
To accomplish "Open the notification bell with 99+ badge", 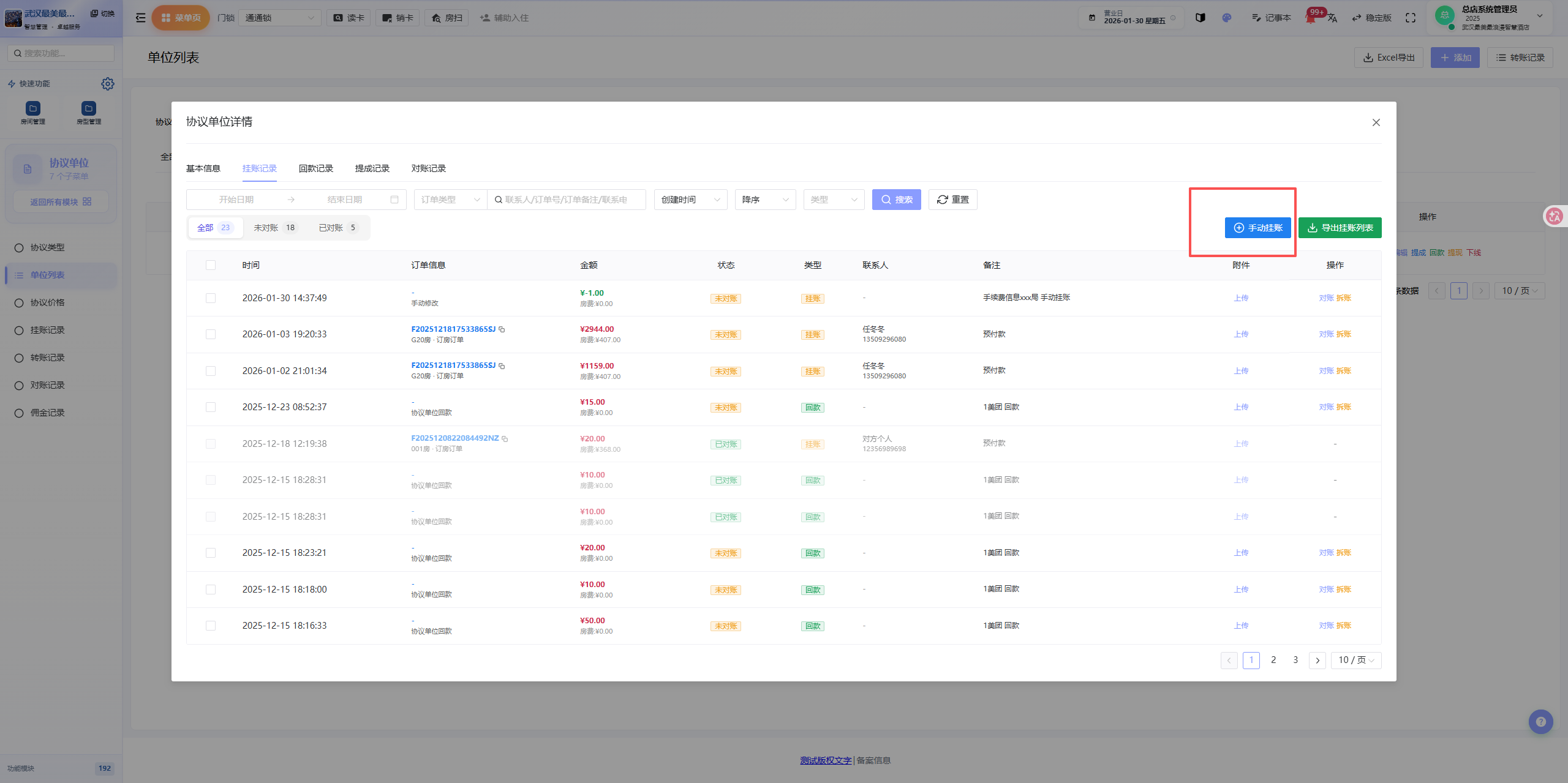I will 1310,18.
